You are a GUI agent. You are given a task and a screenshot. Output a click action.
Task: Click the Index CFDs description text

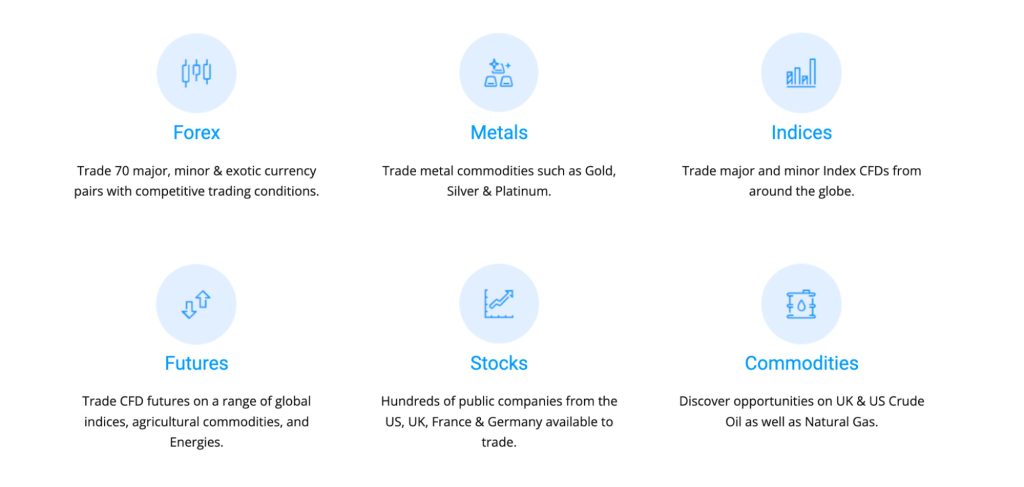click(x=801, y=181)
